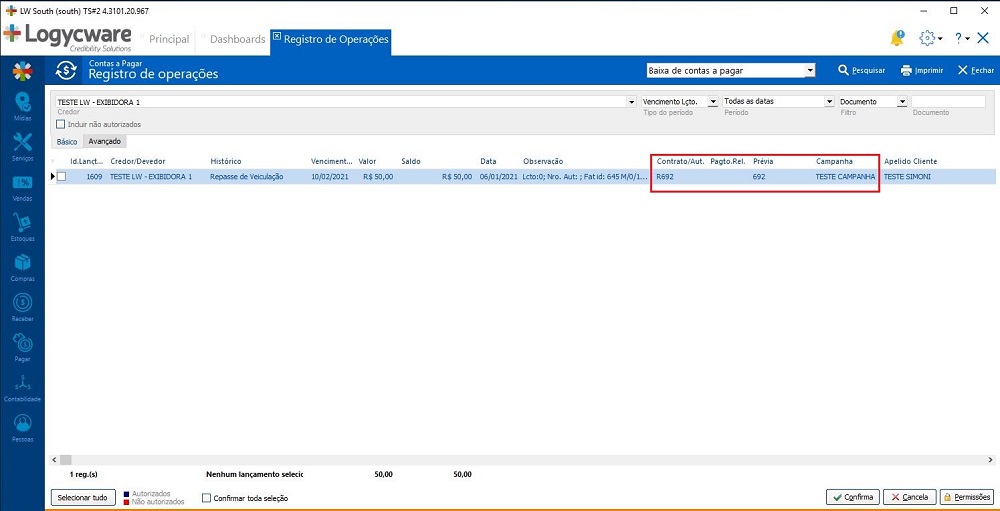Click the scrollbar right arrow
This screenshot has width=1000, height=511.
click(990, 460)
